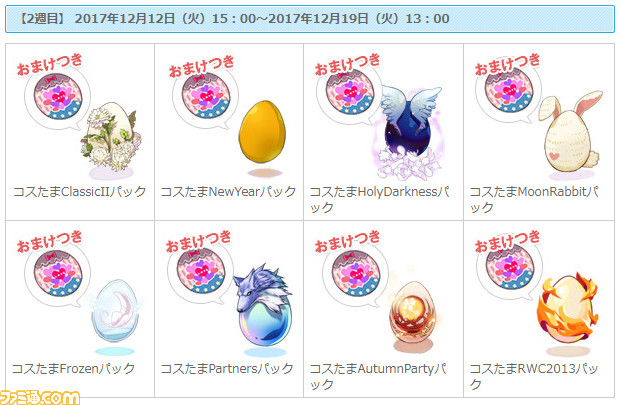620x405 pixels.
Task: Open the コスたまNewYearパック label
Action: pos(228,192)
